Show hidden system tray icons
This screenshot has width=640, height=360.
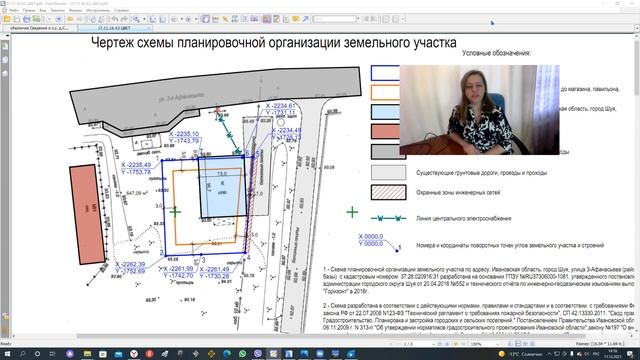pos(549,353)
